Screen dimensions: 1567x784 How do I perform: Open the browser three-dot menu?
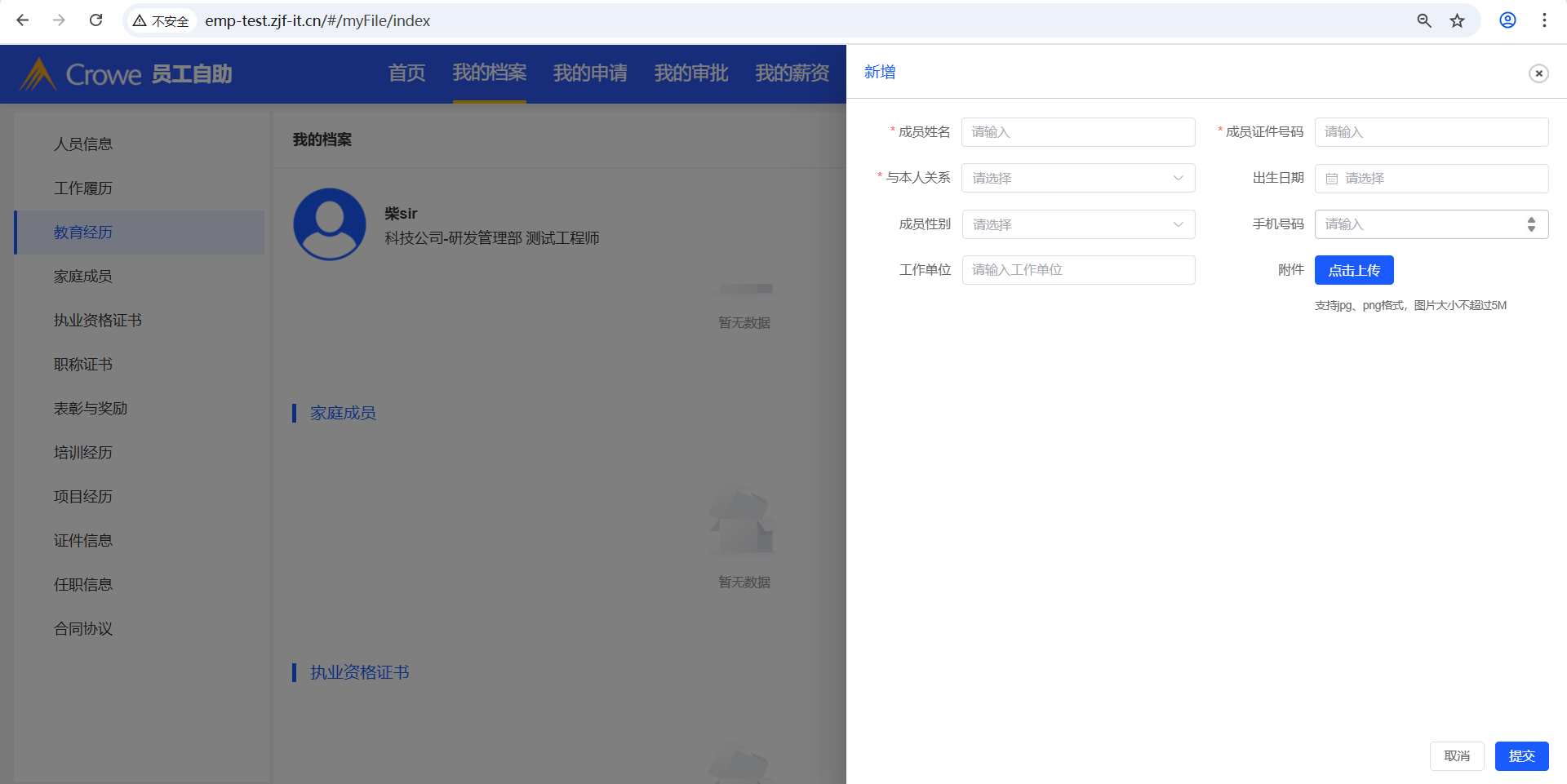[x=1544, y=20]
